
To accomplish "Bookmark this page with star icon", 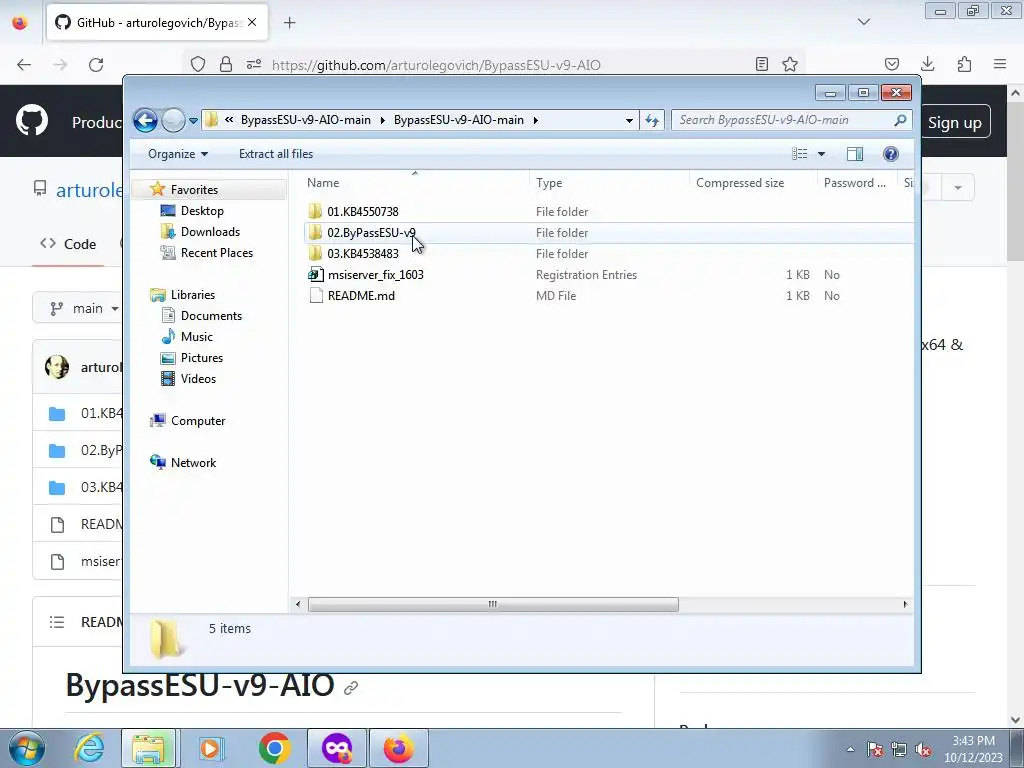I will click(790, 65).
